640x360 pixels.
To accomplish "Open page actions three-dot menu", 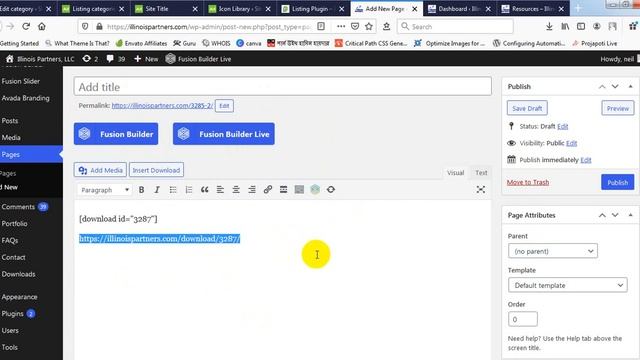I will [x=341, y=27].
